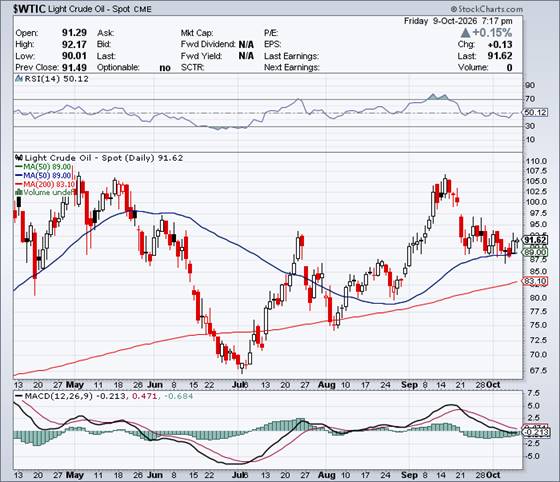Click the 83.10 moving average tag on axis
560x482 pixels.
click(x=535, y=281)
